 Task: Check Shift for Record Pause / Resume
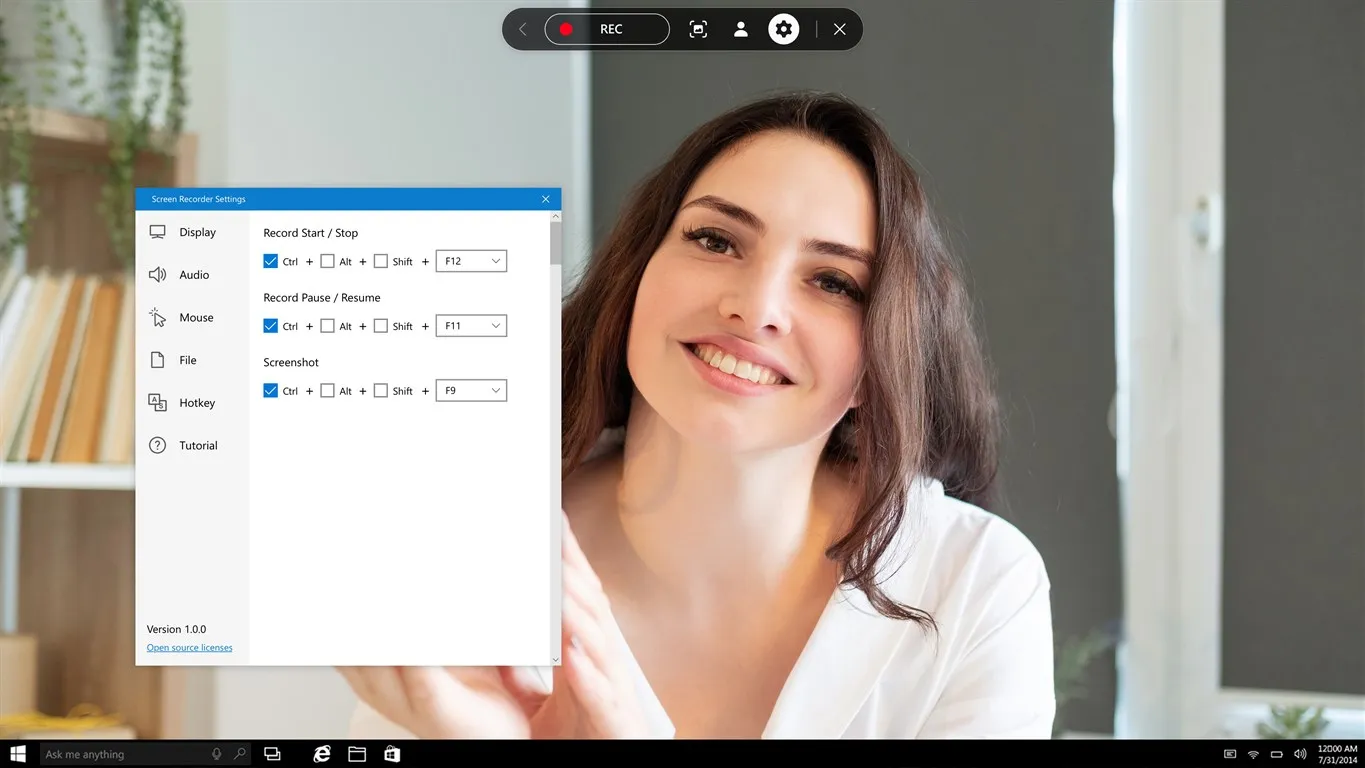point(381,325)
